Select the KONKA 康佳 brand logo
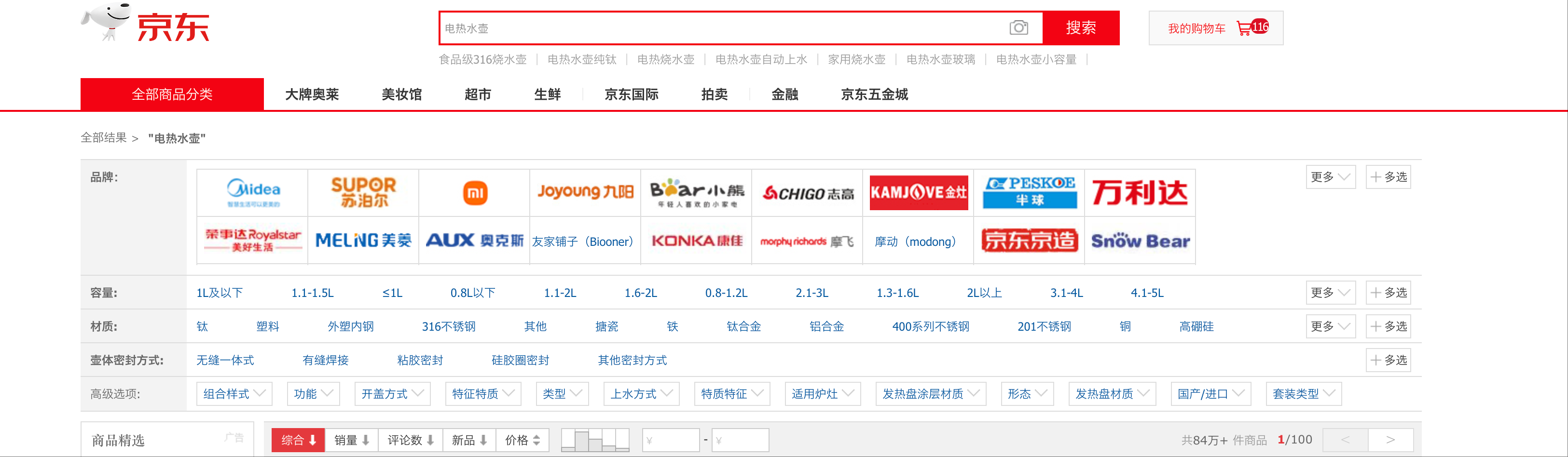1568x457 pixels. click(x=696, y=241)
